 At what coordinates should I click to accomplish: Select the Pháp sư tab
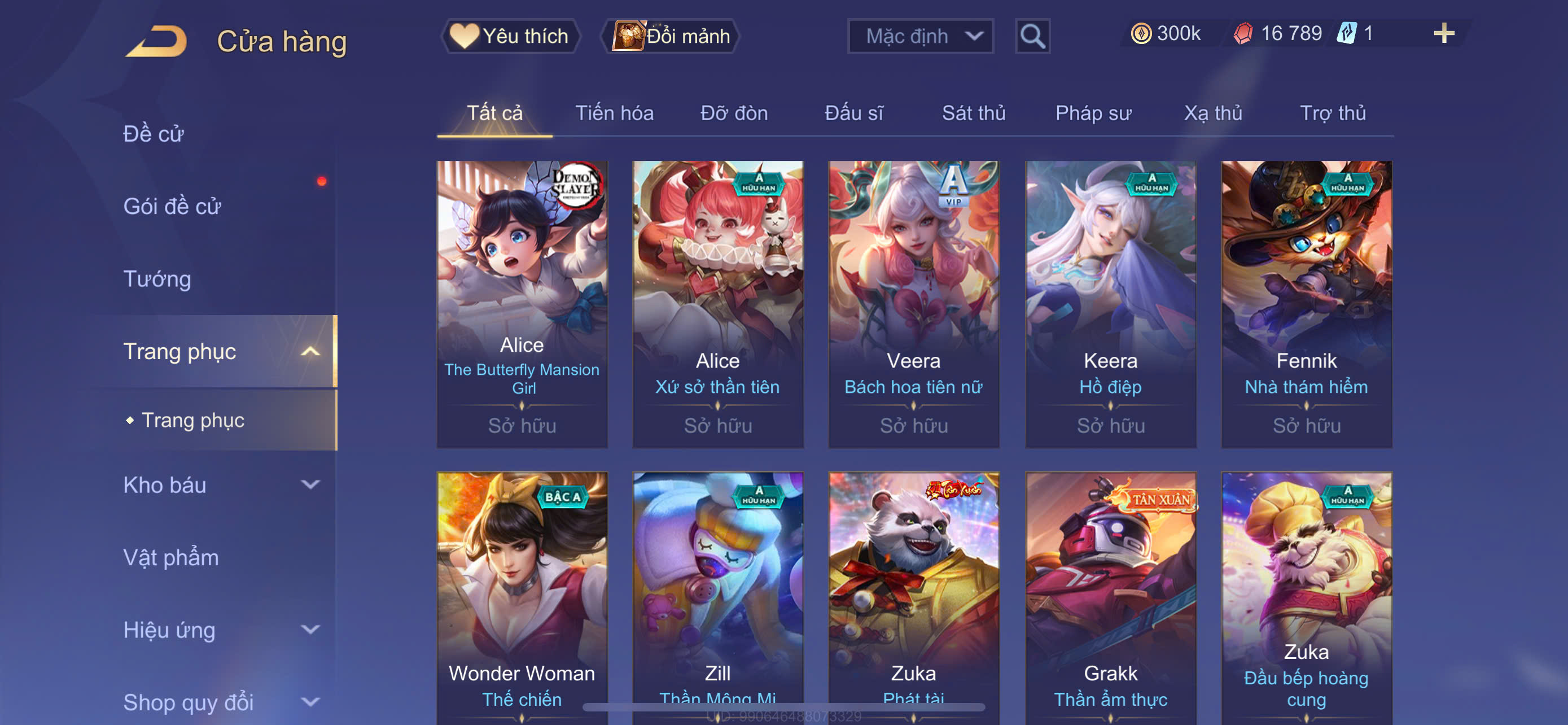[1093, 113]
